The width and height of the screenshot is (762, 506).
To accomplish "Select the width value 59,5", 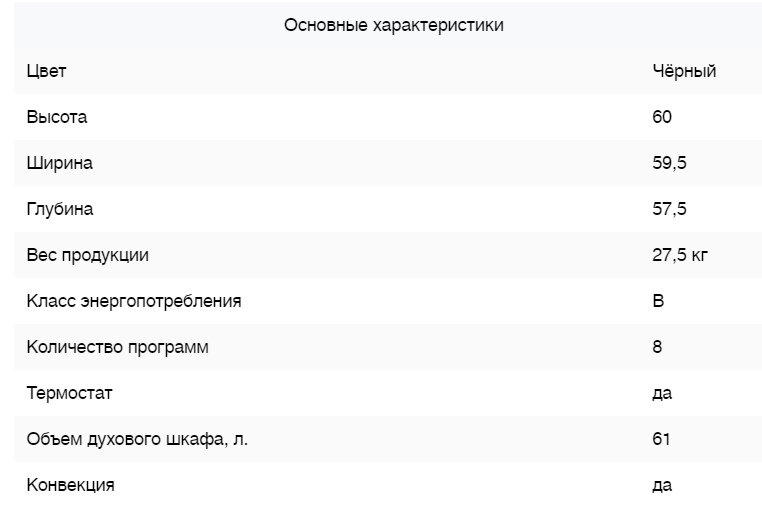I will [x=669, y=163].
